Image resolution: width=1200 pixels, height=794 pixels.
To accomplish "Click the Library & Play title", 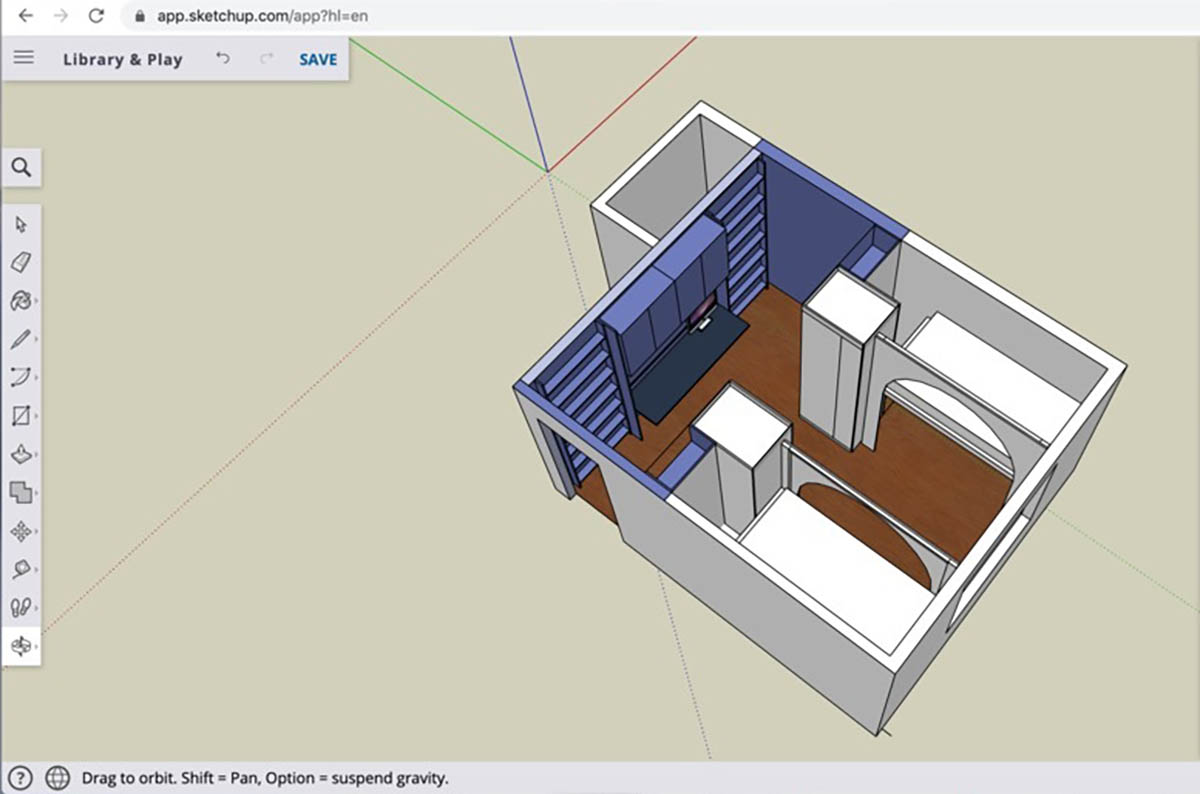I will (x=122, y=59).
